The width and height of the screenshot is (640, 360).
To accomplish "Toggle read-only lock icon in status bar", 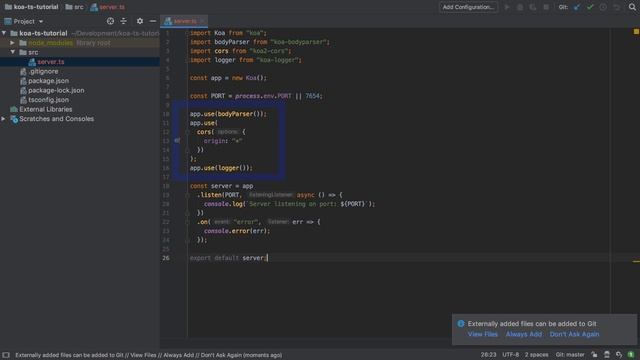I will 594,355.
